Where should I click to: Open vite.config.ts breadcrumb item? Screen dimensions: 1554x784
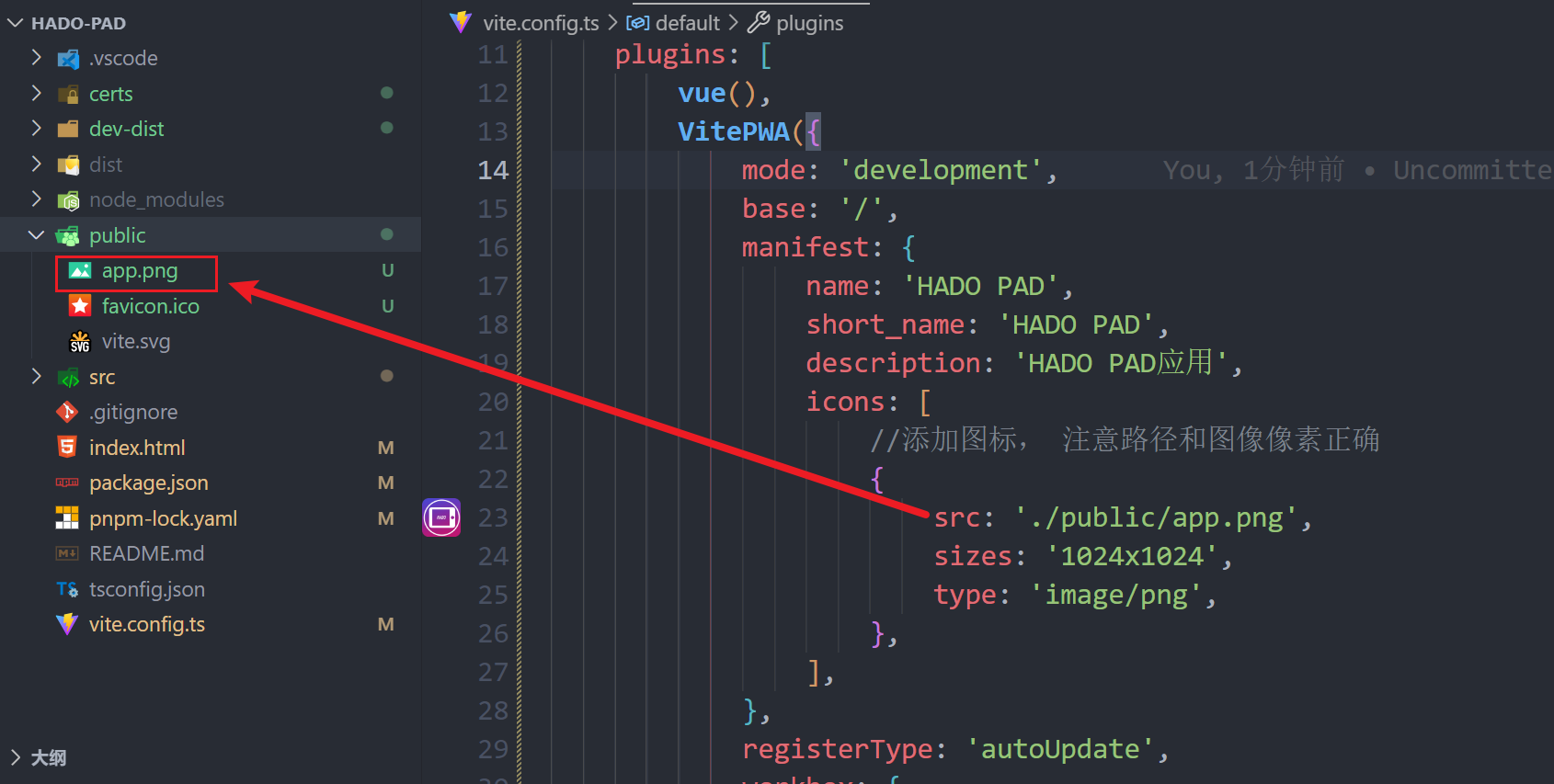click(x=541, y=23)
